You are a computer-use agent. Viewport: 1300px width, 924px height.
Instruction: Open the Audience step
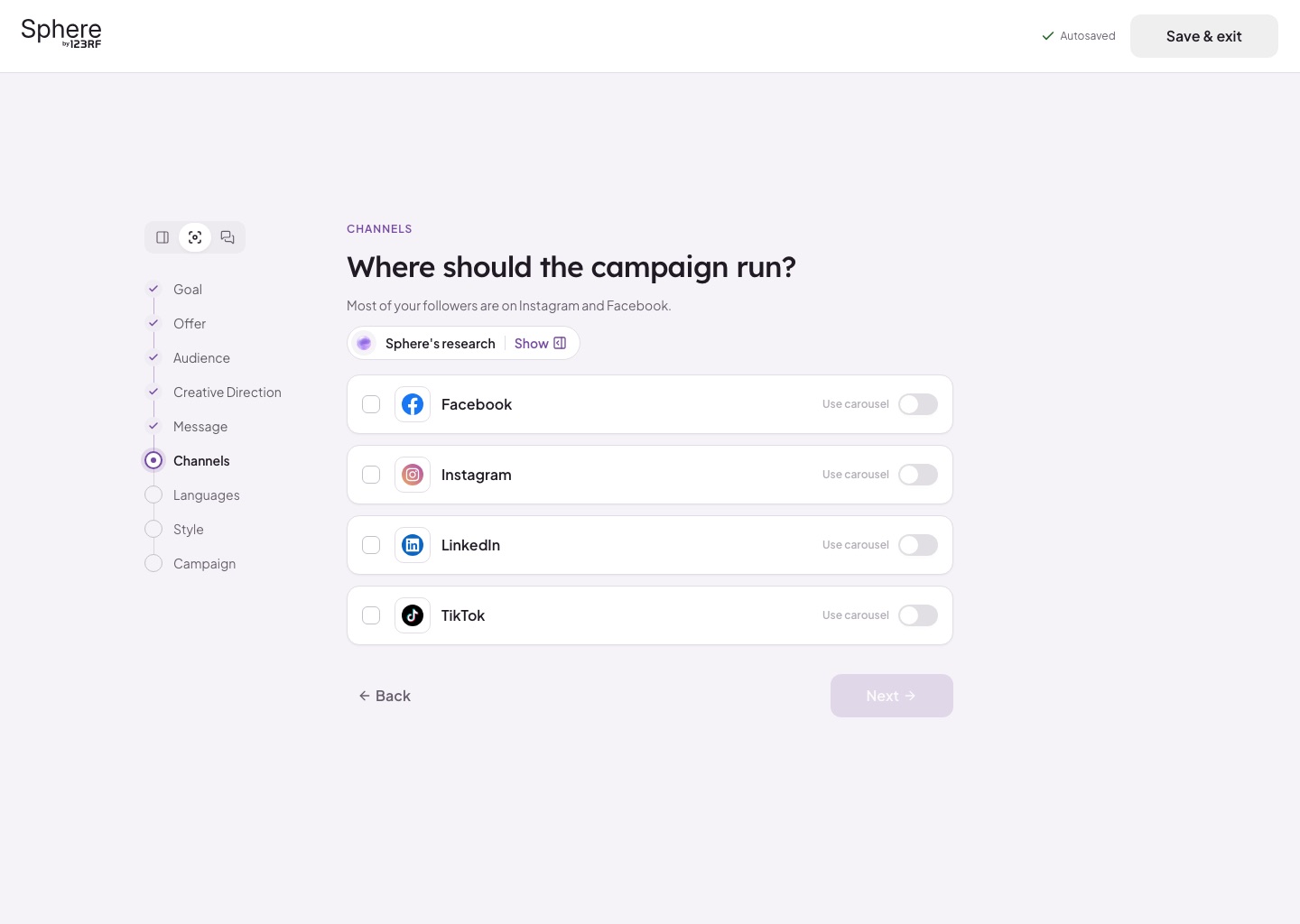(201, 357)
